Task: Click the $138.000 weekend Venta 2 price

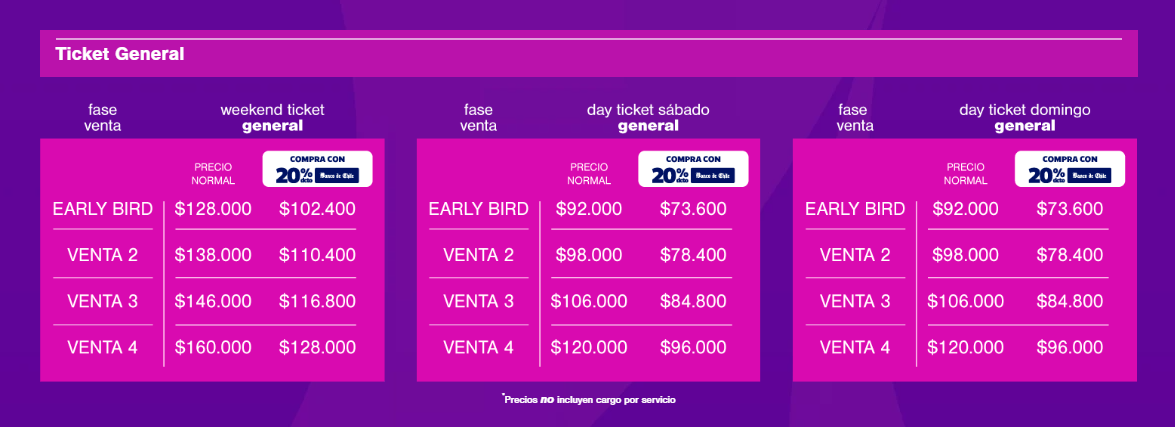Action: pyautogui.click(x=213, y=255)
